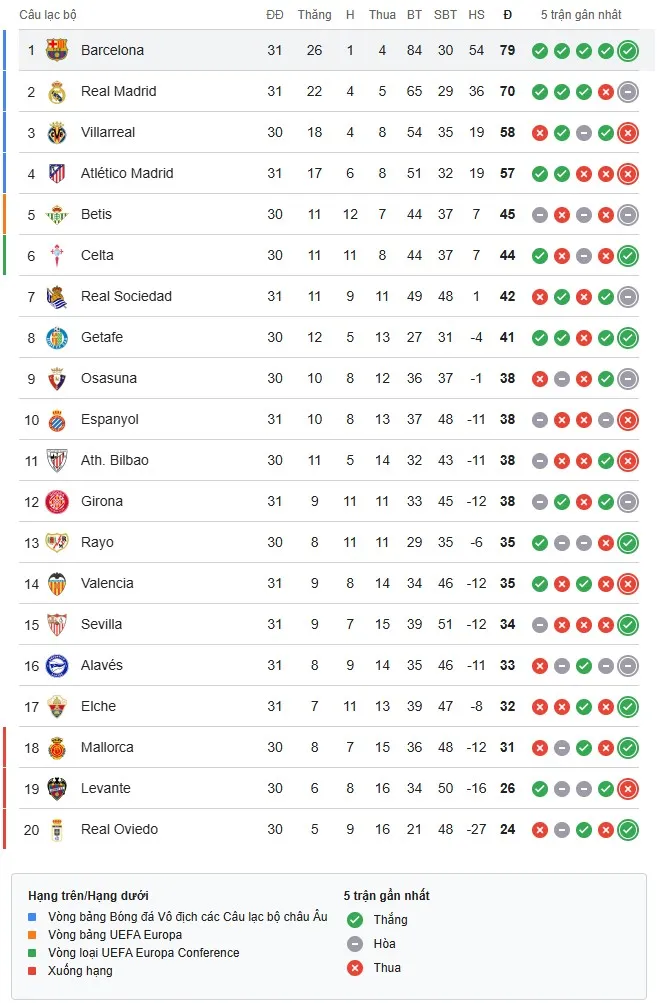The width and height of the screenshot is (657, 1003).
Task: Select the Getafe club crest
Action: (58, 337)
